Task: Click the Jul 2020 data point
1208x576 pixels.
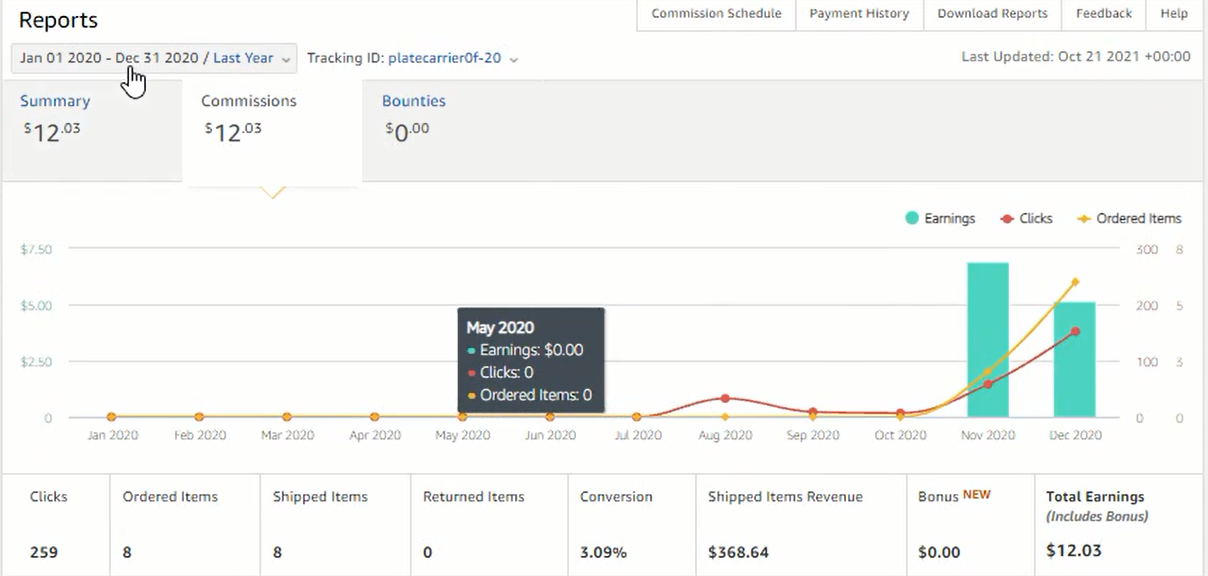Action: (x=637, y=416)
